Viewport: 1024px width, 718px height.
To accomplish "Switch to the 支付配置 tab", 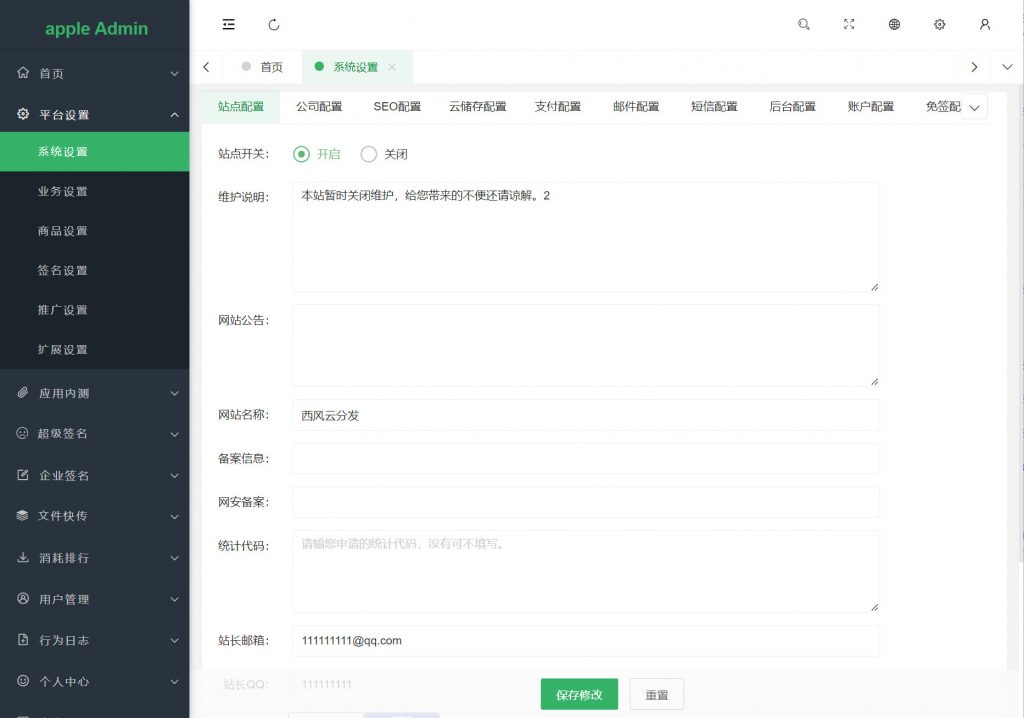I will 557,107.
